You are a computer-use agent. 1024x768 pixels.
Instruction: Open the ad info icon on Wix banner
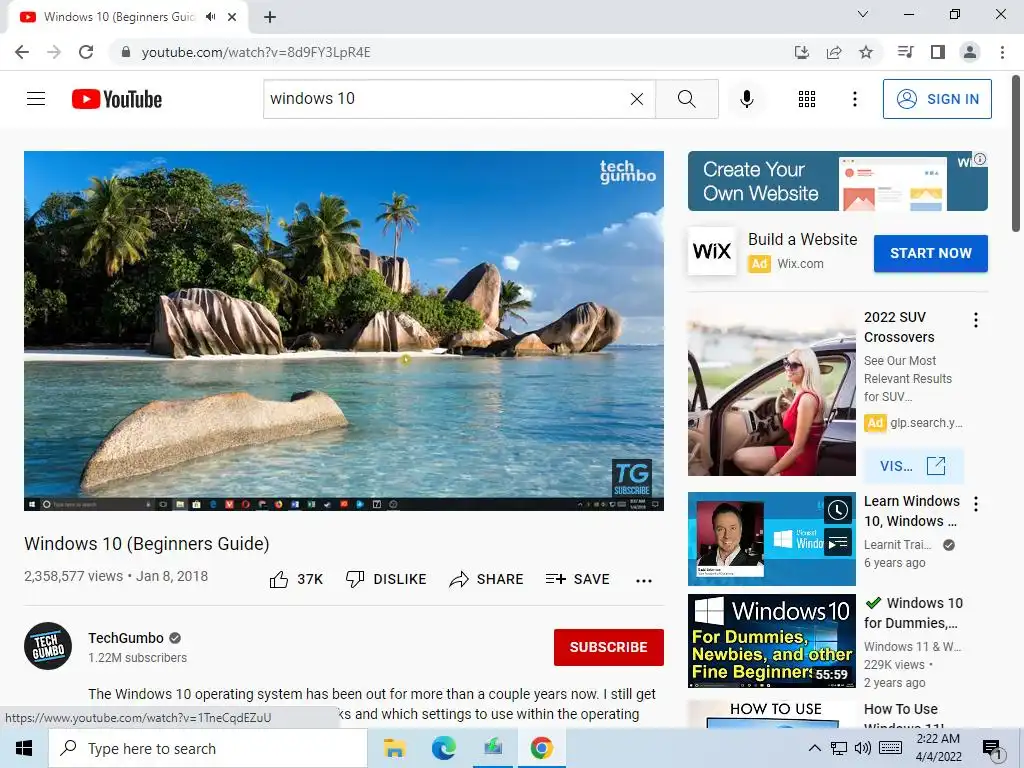point(980,159)
